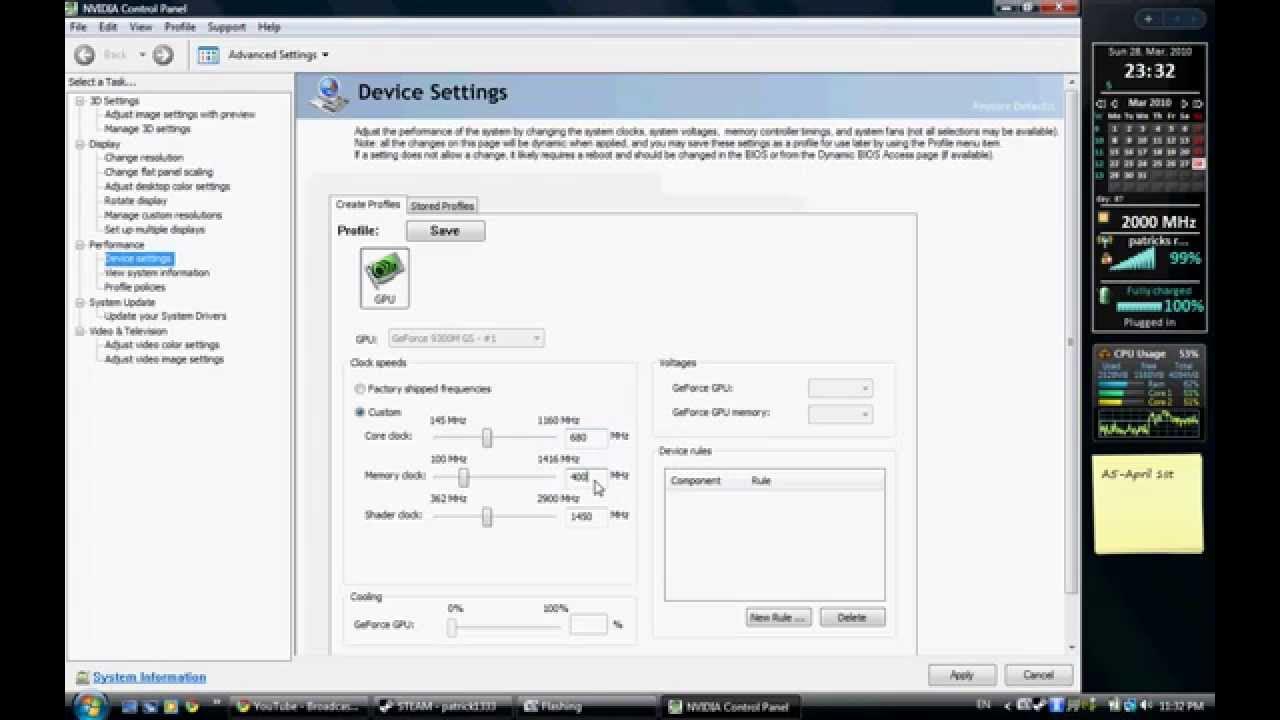Open View system information

click(x=157, y=273)
